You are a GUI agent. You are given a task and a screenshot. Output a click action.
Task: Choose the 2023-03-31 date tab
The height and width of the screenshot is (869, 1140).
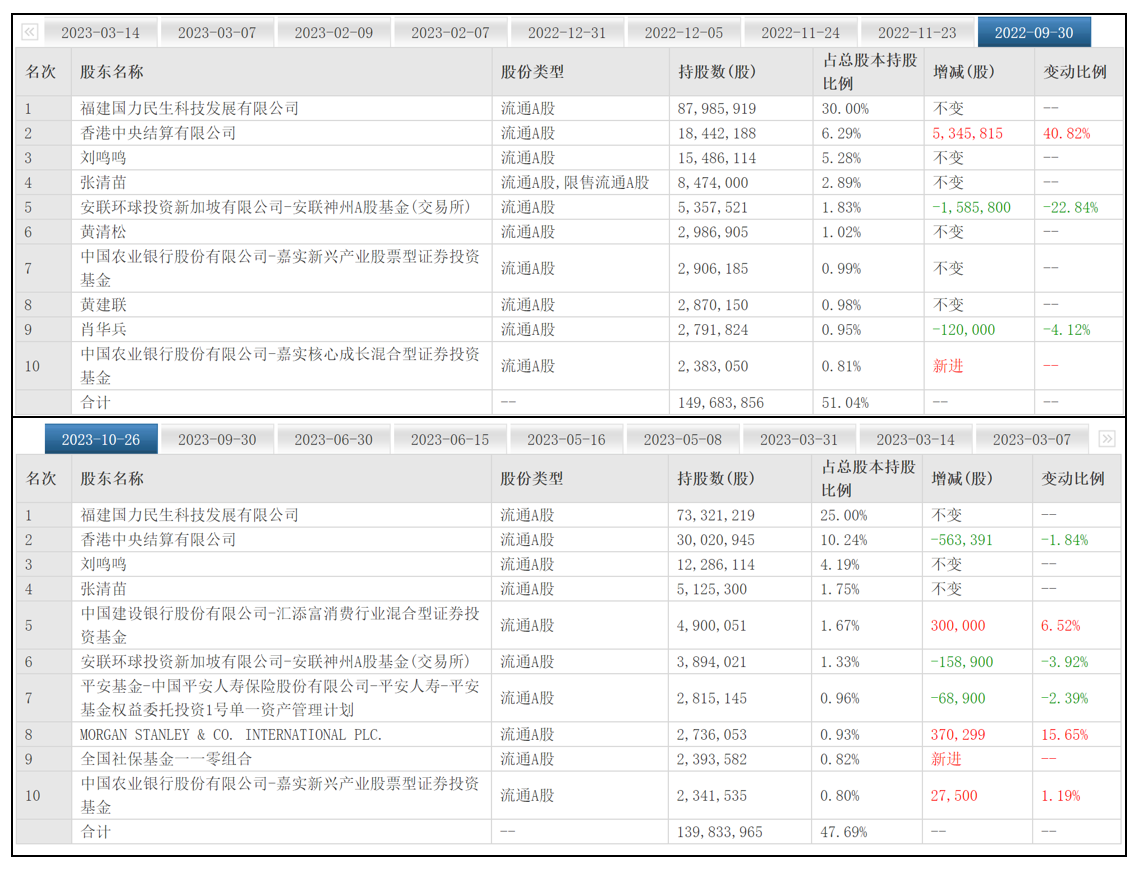point(798,439)
